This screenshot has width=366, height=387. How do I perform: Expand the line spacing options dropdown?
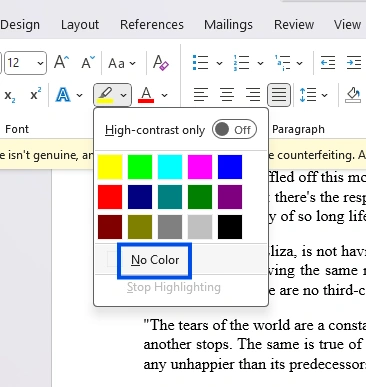pyautogui.click(x=324, y=95)
